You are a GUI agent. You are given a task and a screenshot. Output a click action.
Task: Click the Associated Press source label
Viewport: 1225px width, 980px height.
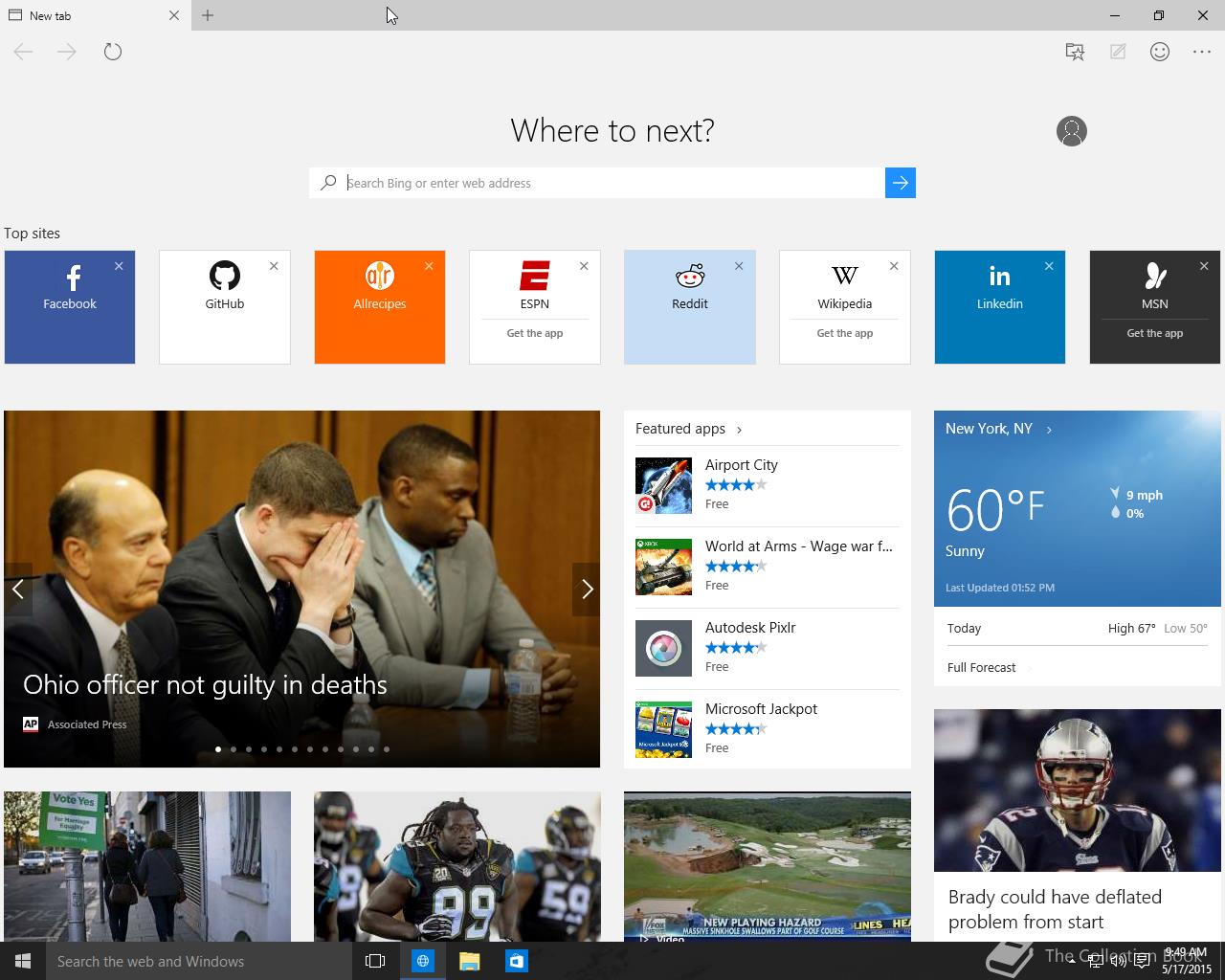point(86,724)
